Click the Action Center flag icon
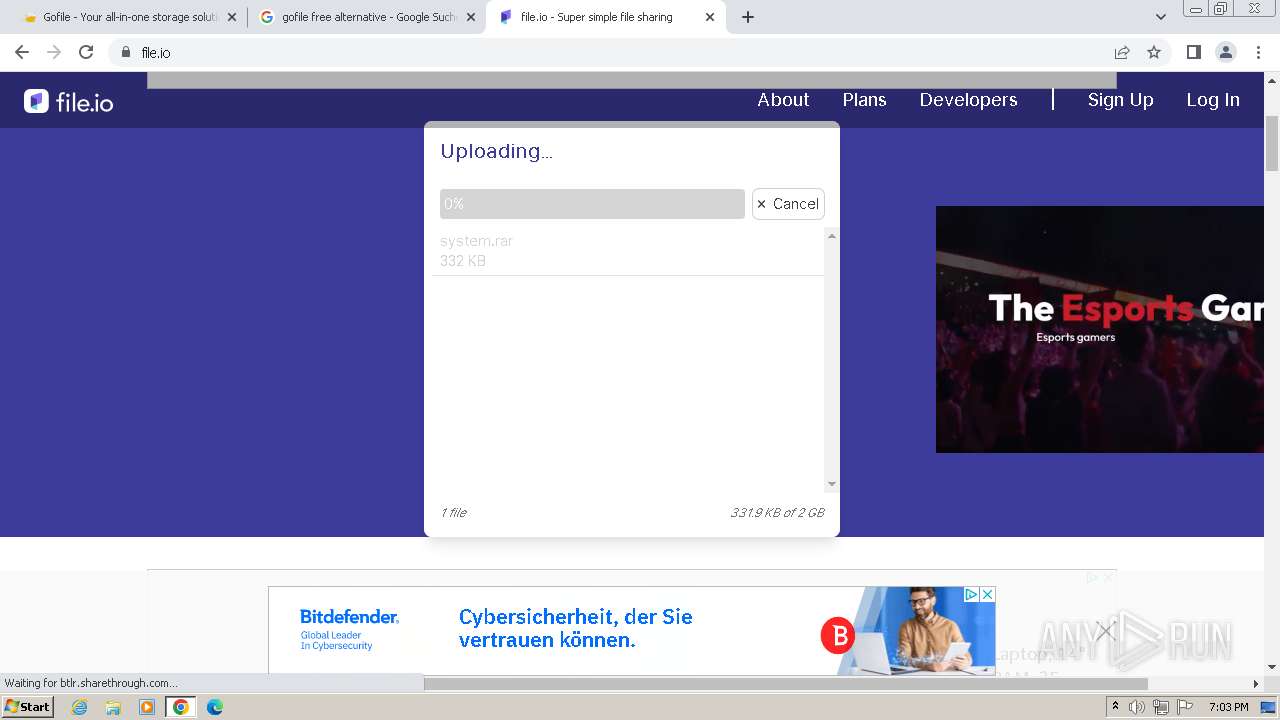 pyautogui.click(x=1185, y=707)
